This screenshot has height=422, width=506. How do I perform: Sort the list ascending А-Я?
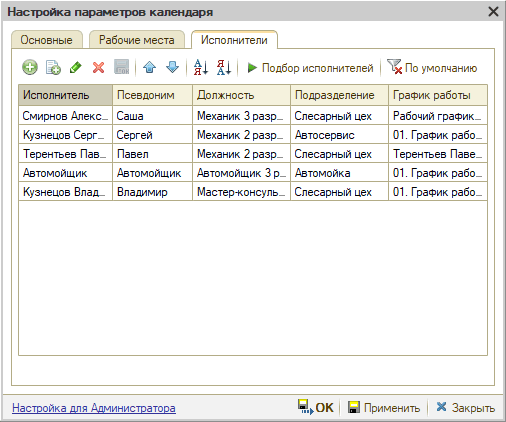pyautogui.click(x=201, y=67)
